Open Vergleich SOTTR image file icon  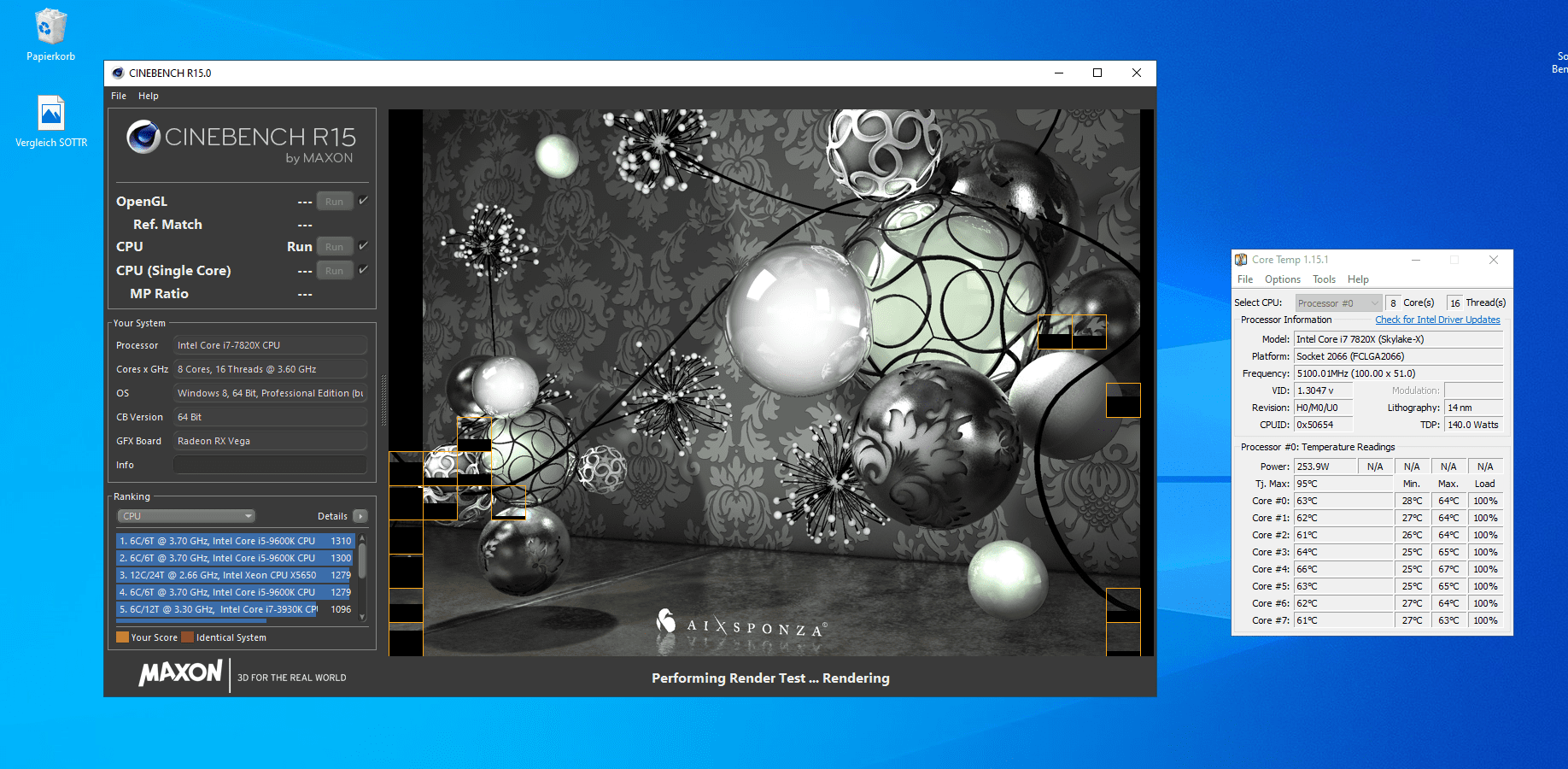[x=51, y=121]
